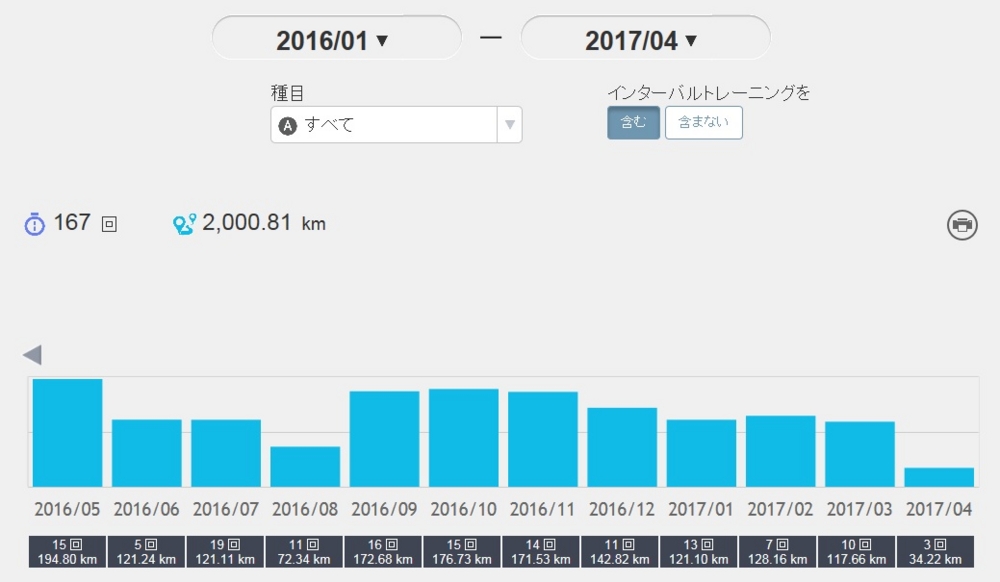
Task: Click the 176.73 km summary cell
Action: coord(462,552)
